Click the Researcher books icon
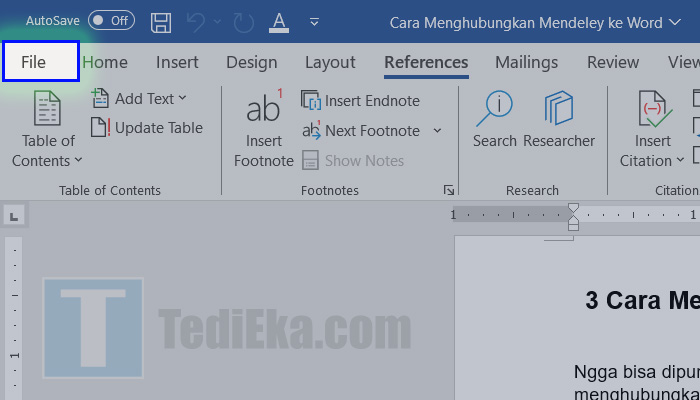The image size is (700, 400). coord(558,108)
